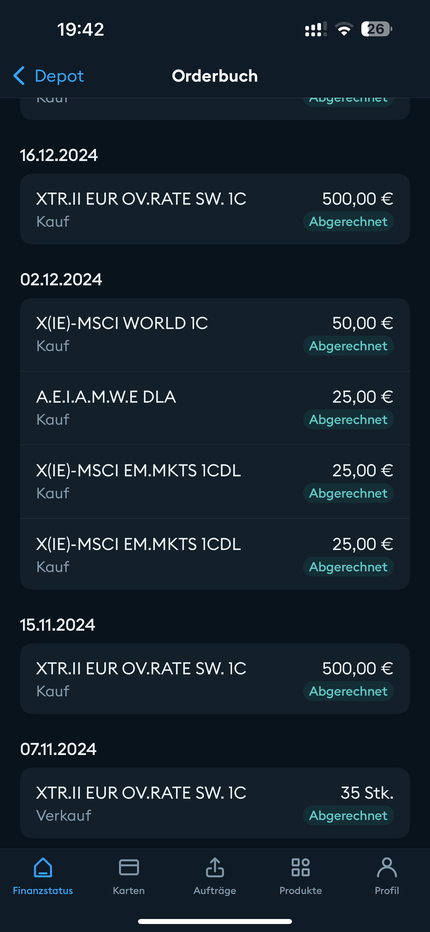This screenshot has height=932, width=430.
Task: Open the Karten card icon
Action: (128, 867)
